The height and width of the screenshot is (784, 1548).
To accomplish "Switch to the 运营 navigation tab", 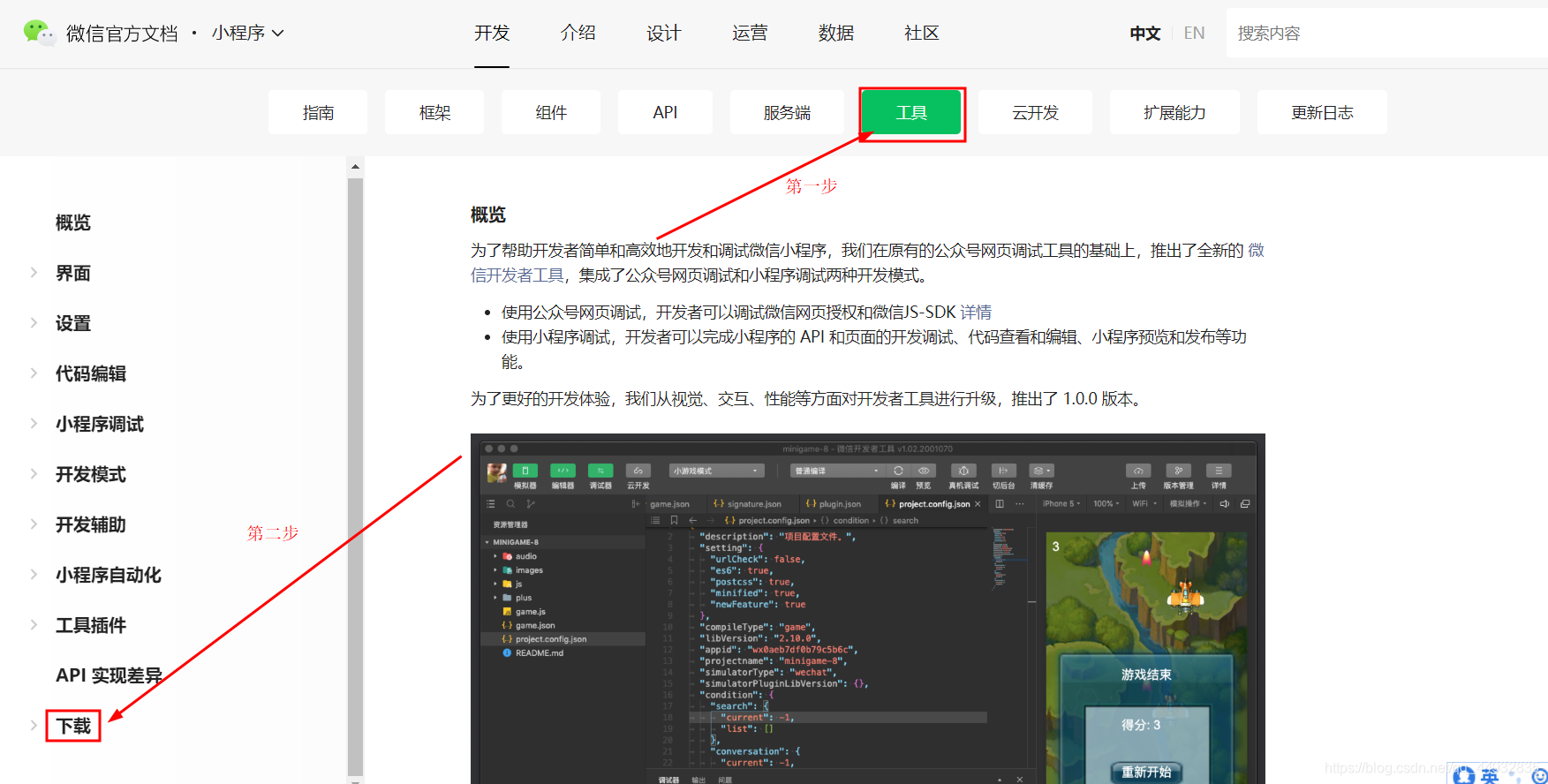I will (750, 33).
